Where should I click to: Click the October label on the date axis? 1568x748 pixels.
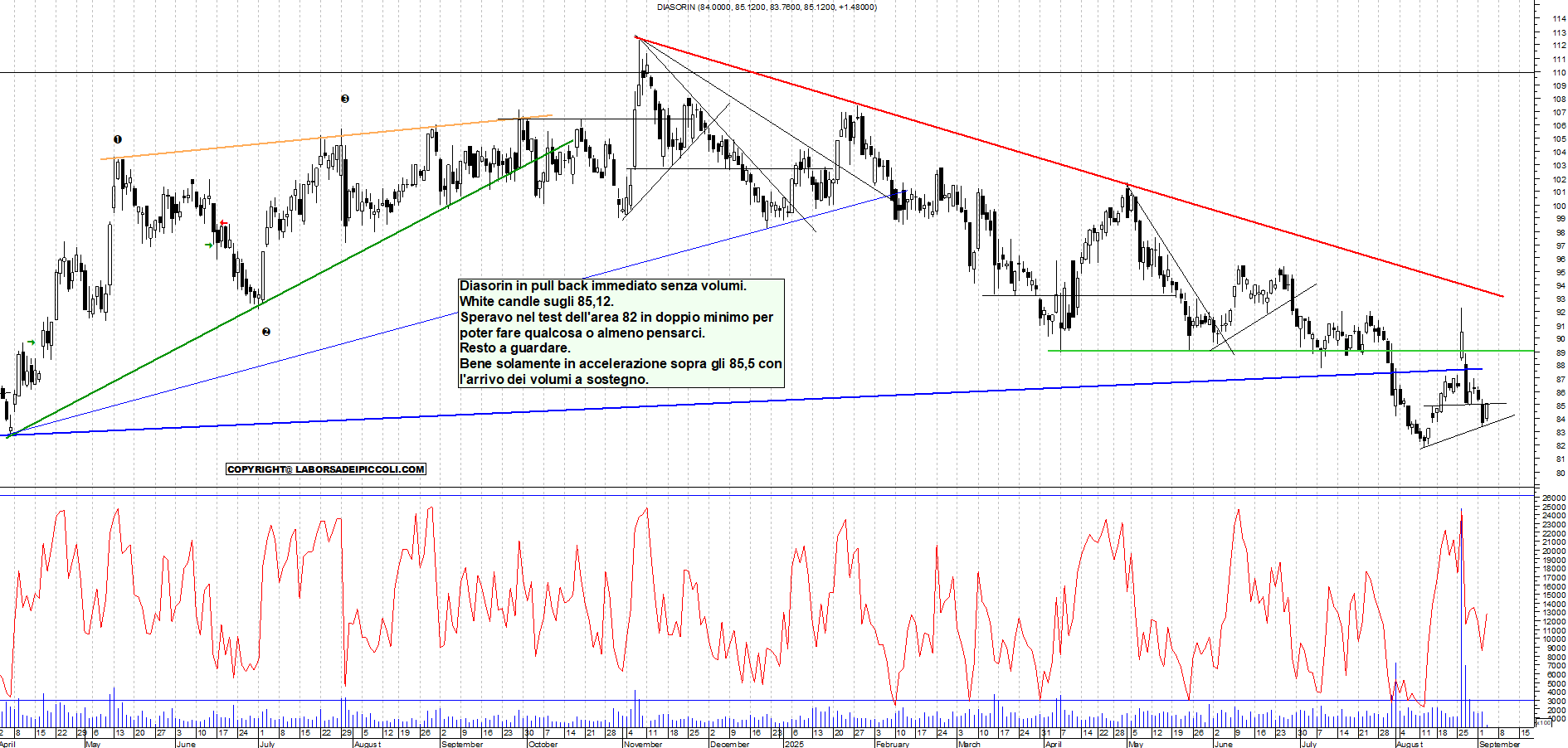(543, 744)
